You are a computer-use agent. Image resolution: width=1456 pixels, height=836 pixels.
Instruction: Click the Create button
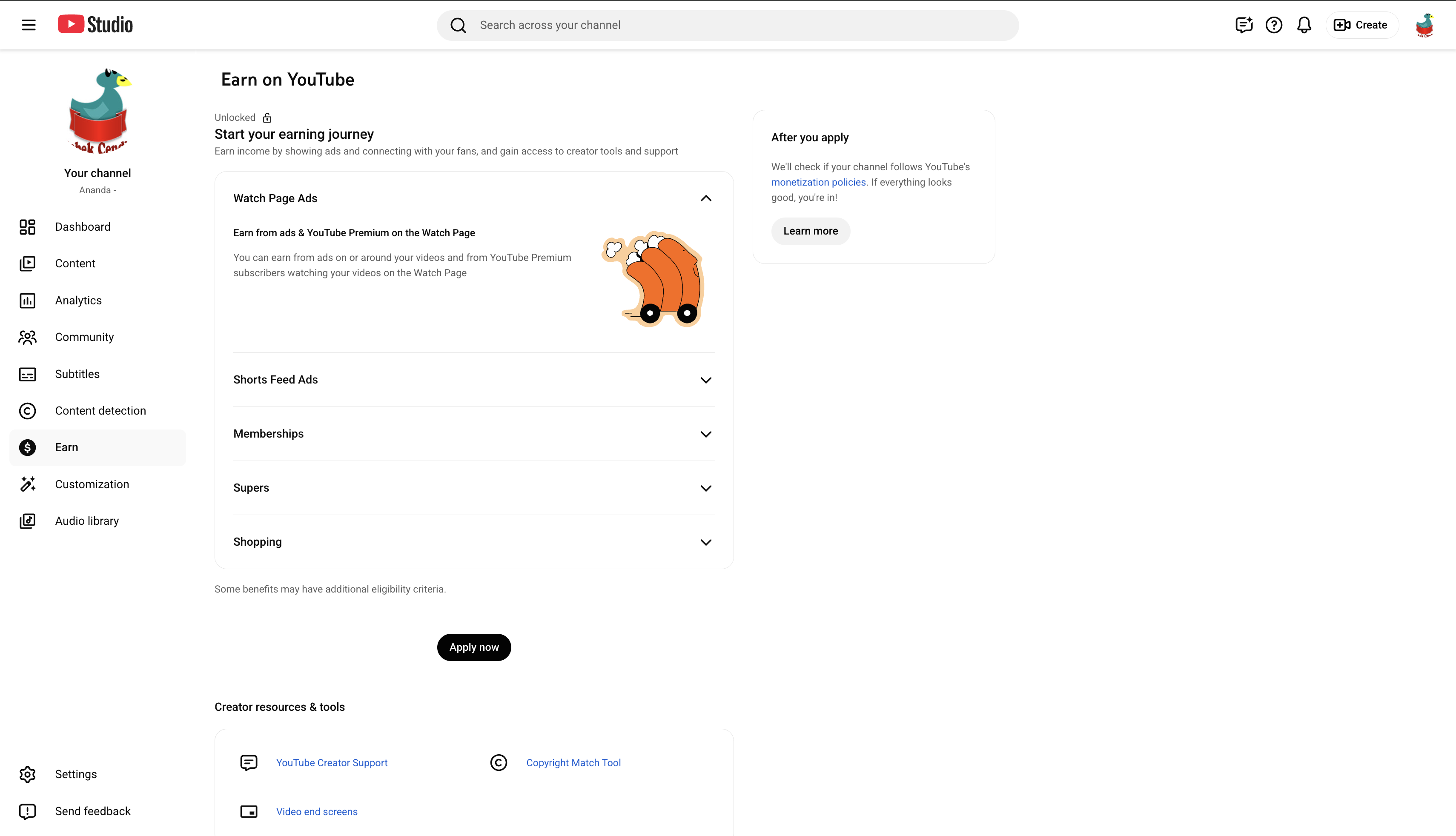(1362, 25)
